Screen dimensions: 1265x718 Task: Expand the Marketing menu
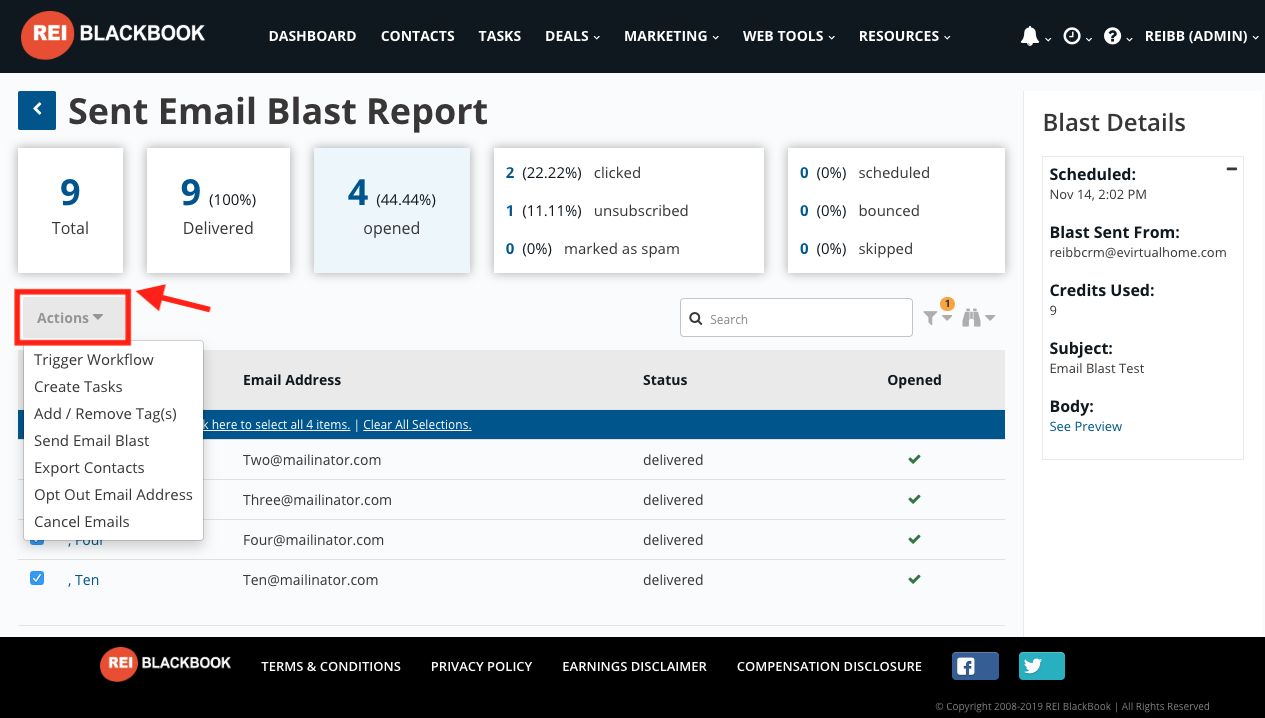point(672,36)
